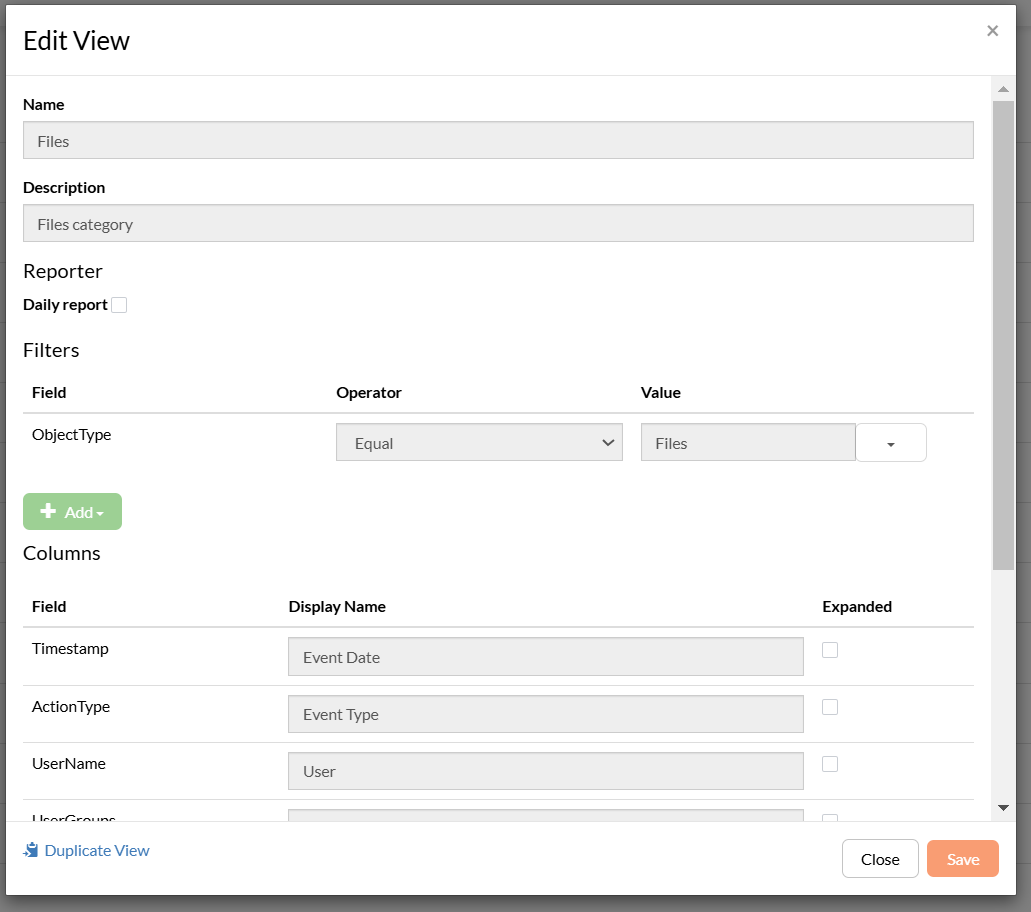Click the Value column header
This screenshot has width=1031, height=912.
pos(661,393)
